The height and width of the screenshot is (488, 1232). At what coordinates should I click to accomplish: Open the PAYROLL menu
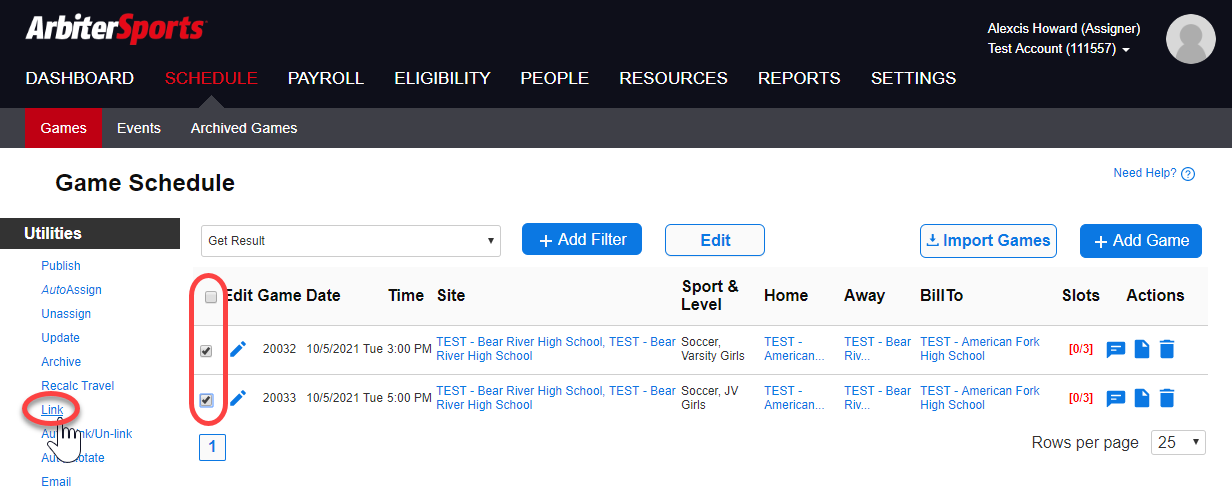coord(326,78)
